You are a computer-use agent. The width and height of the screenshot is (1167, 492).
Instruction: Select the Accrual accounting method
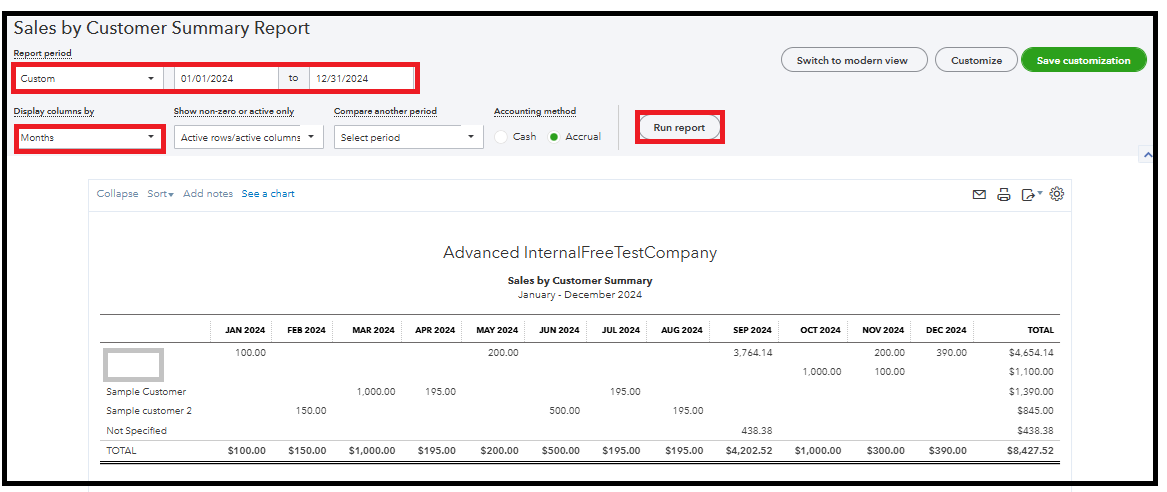(x=554, y=137)
